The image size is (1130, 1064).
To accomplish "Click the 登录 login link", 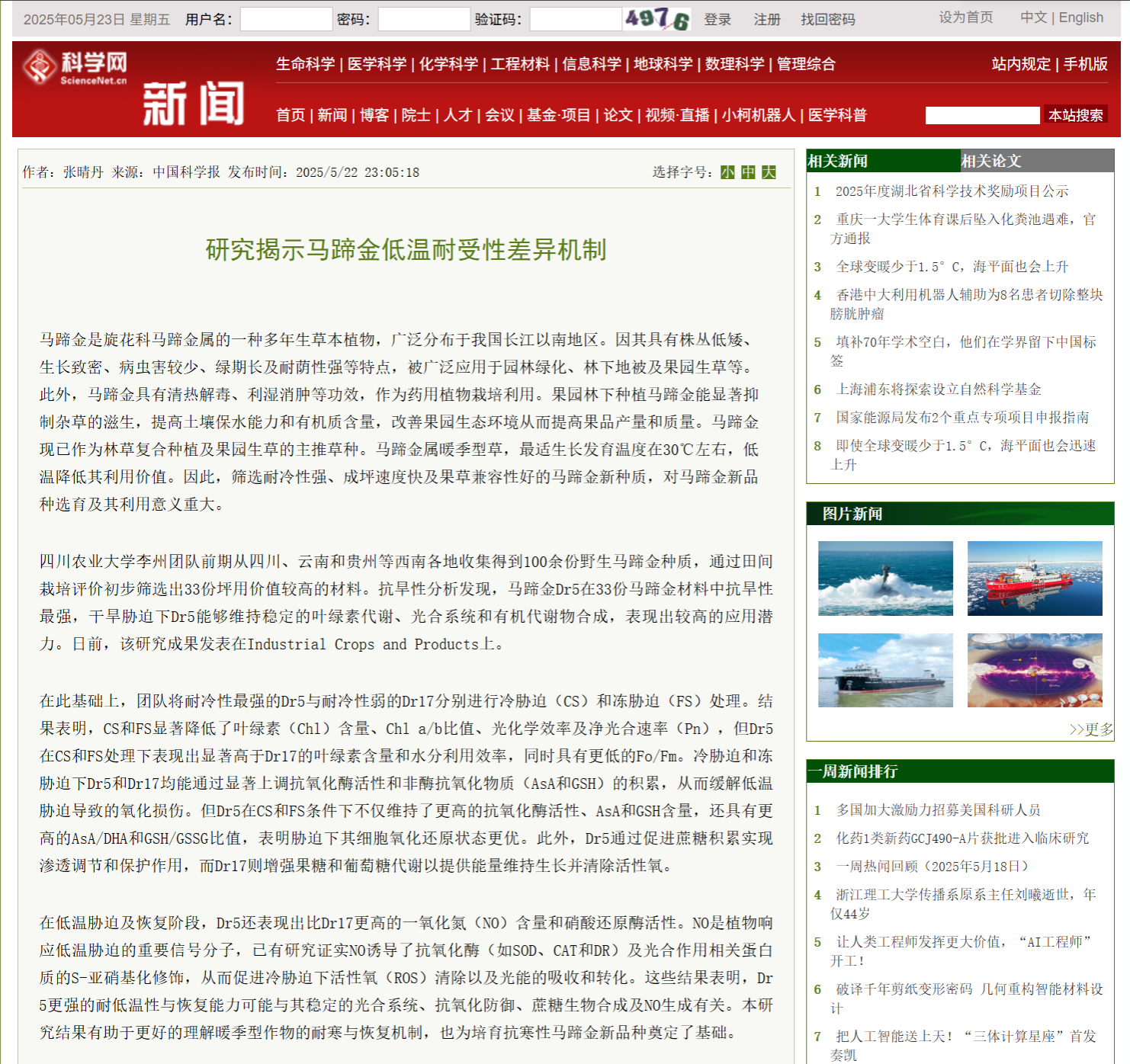I will point(717,19).
